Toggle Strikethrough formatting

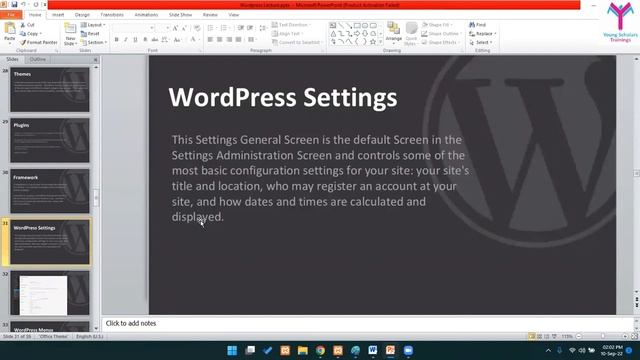155,40
